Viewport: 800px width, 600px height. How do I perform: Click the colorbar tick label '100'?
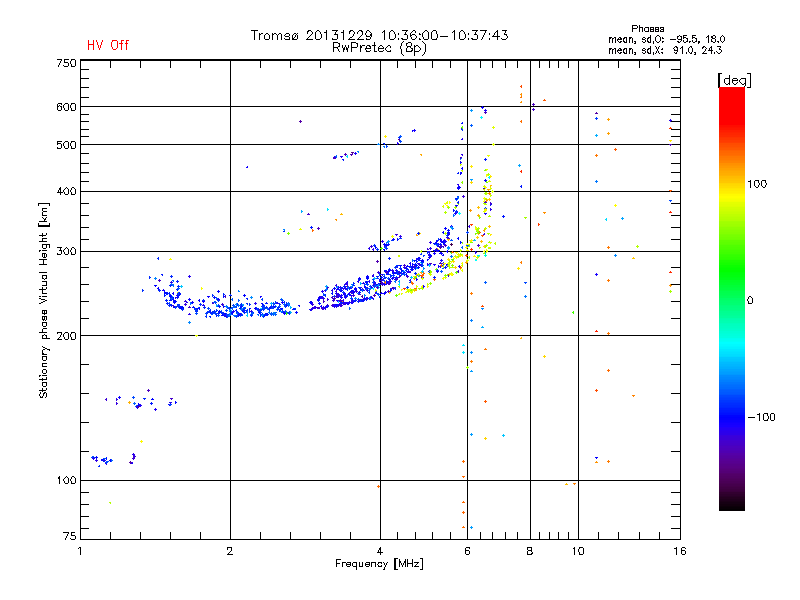tap(757, 184)
